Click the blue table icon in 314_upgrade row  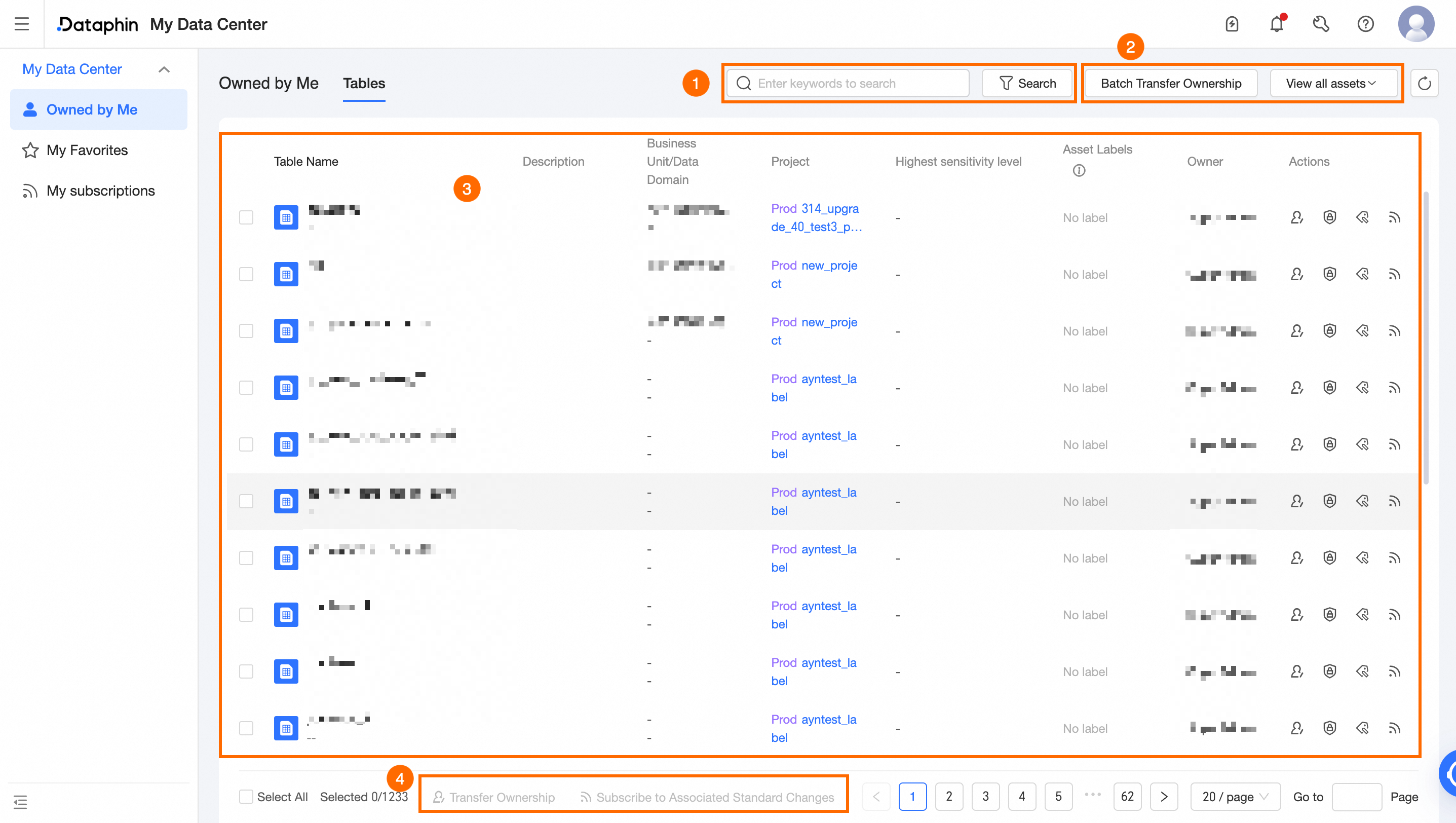(x=286, y=217)
